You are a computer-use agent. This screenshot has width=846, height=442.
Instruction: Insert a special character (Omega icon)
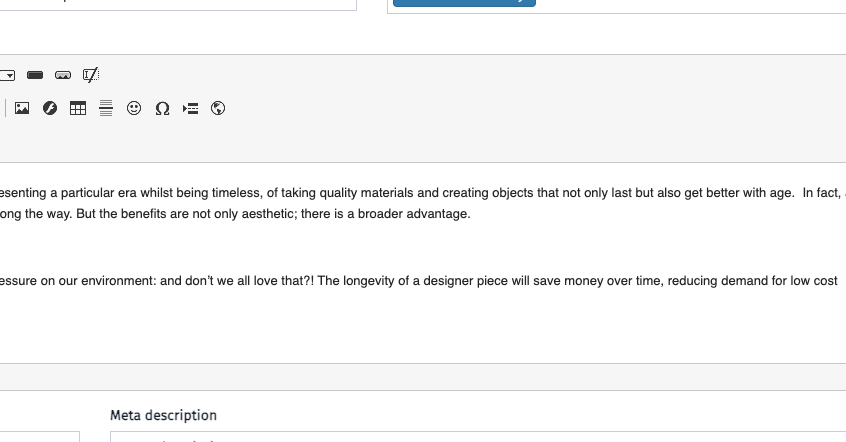click(x=162, y=108)
